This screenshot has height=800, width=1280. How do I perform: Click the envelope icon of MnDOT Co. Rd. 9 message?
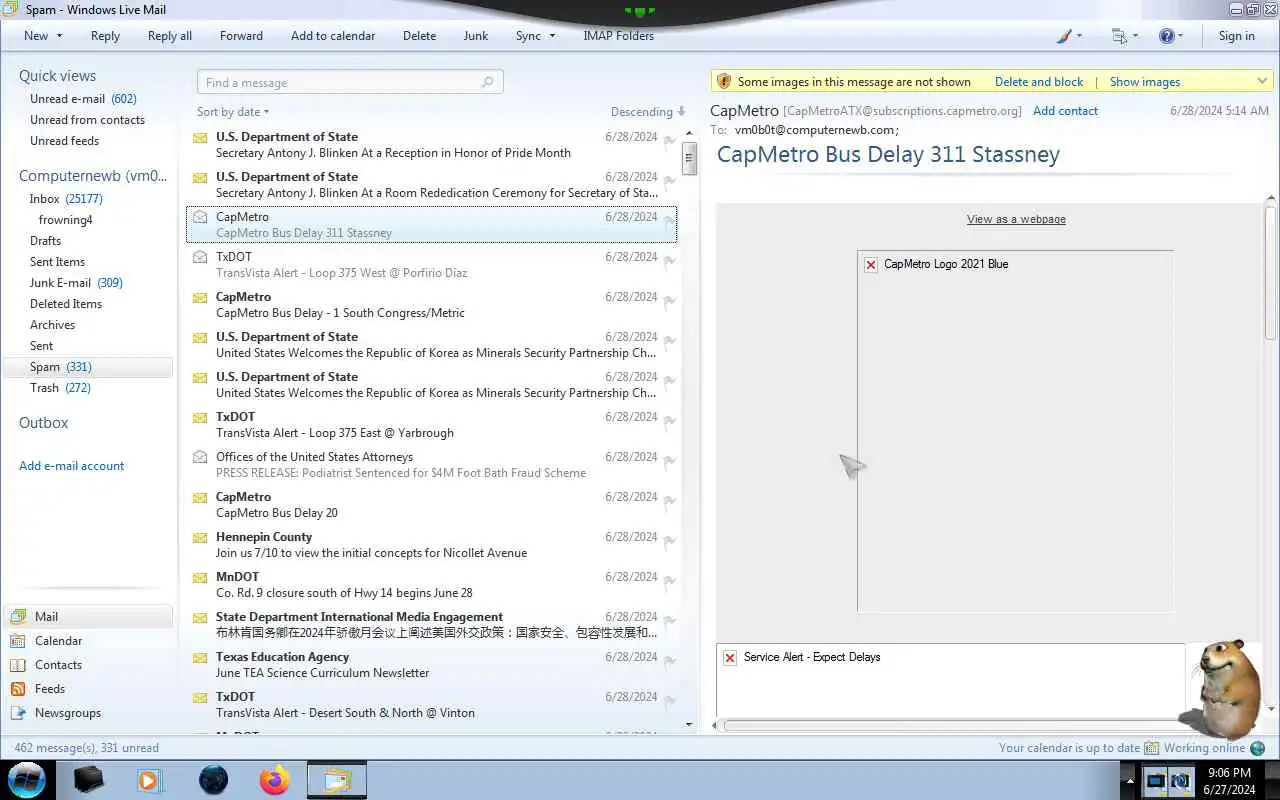pos(200,577)
